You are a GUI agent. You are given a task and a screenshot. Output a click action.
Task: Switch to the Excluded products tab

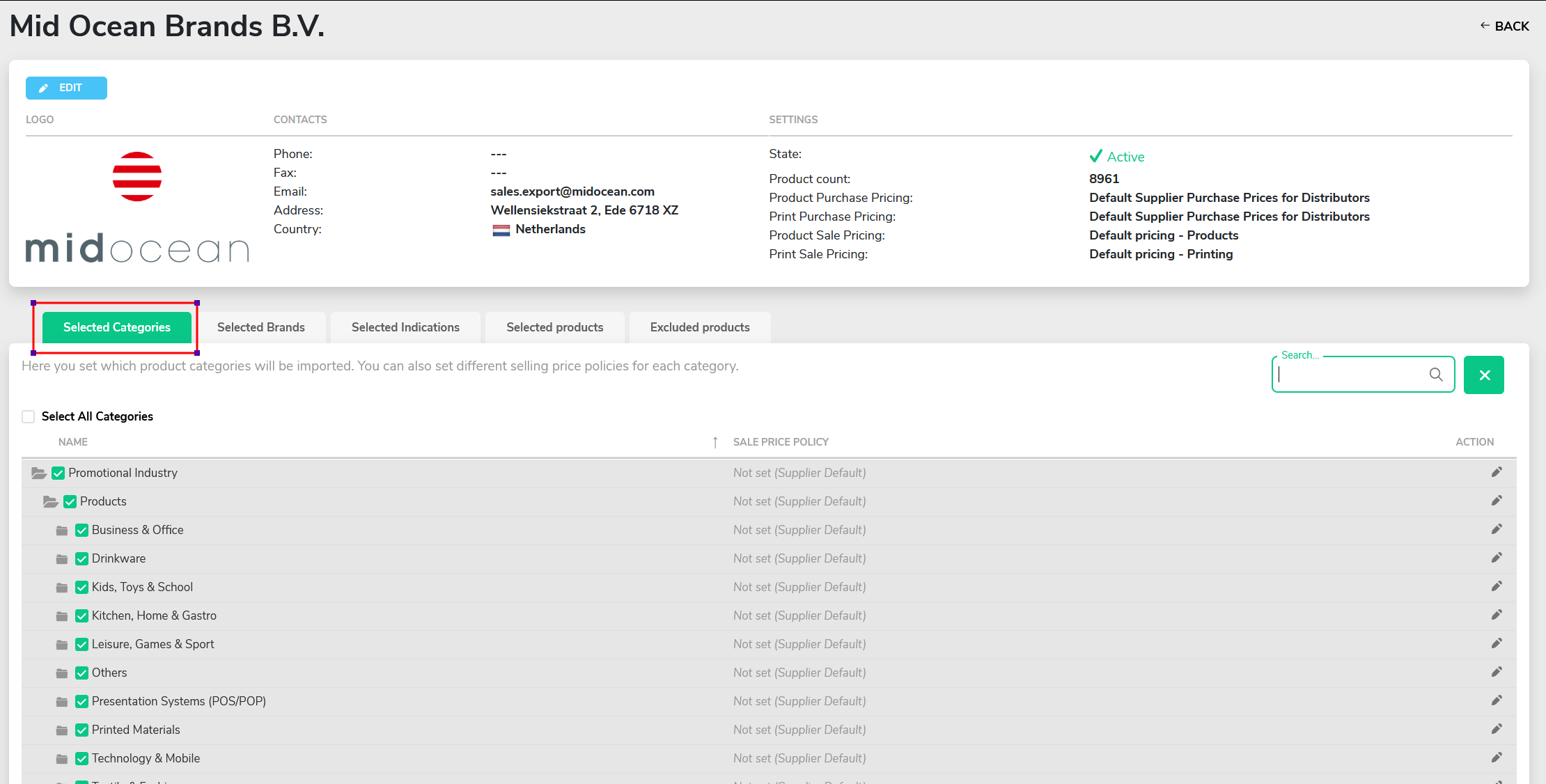coord(700,327)
